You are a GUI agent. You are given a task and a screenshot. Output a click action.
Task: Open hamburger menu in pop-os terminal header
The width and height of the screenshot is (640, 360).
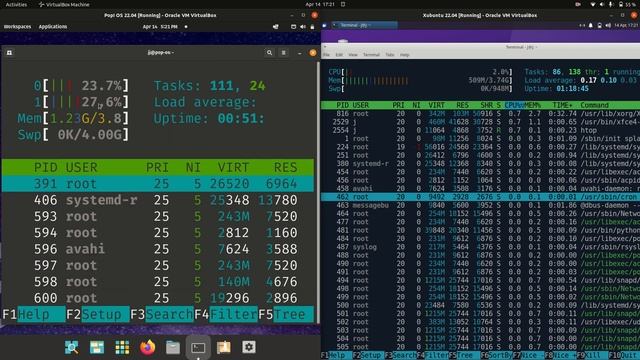tap(284, 53)
